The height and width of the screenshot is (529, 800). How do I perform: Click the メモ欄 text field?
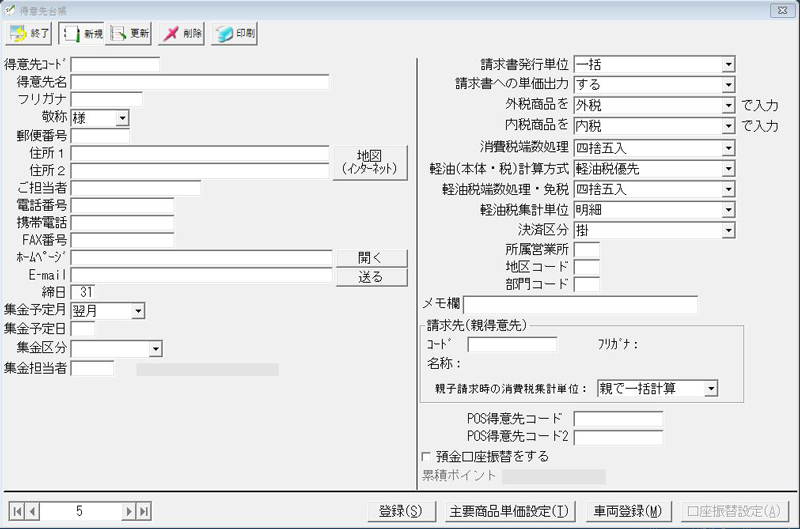[x=580, y=305]
